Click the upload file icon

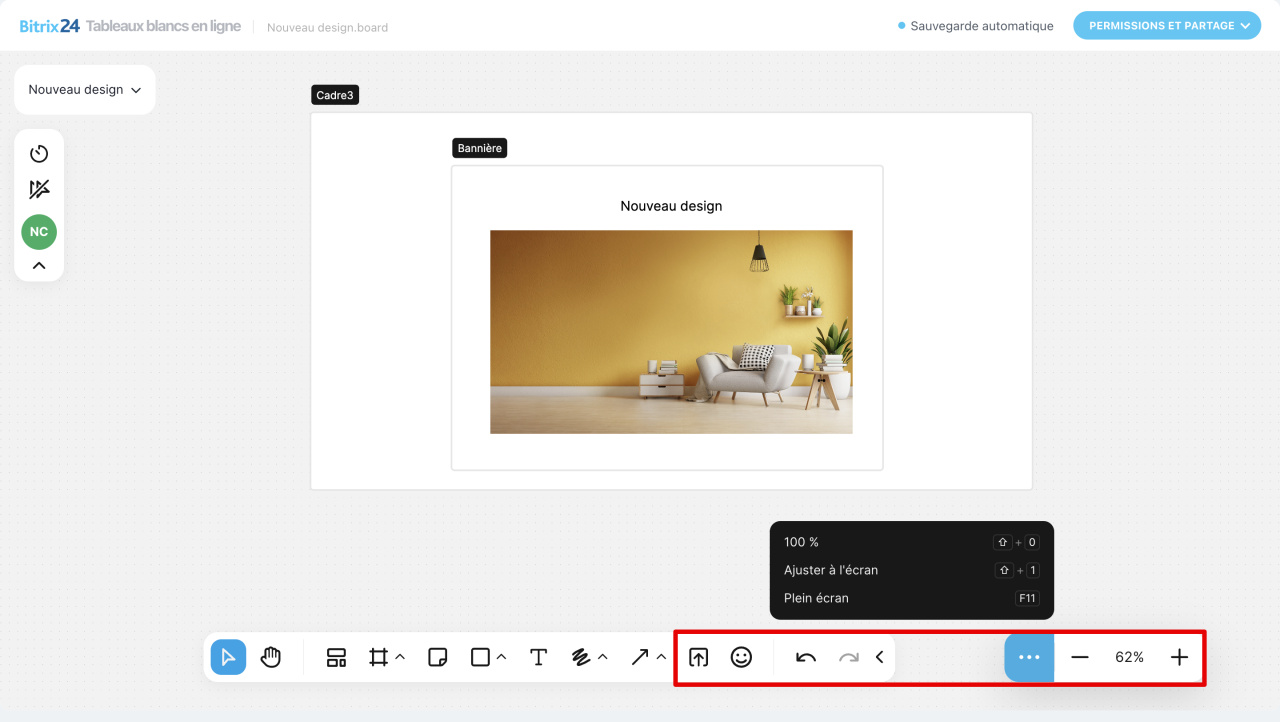pos(699,657)
